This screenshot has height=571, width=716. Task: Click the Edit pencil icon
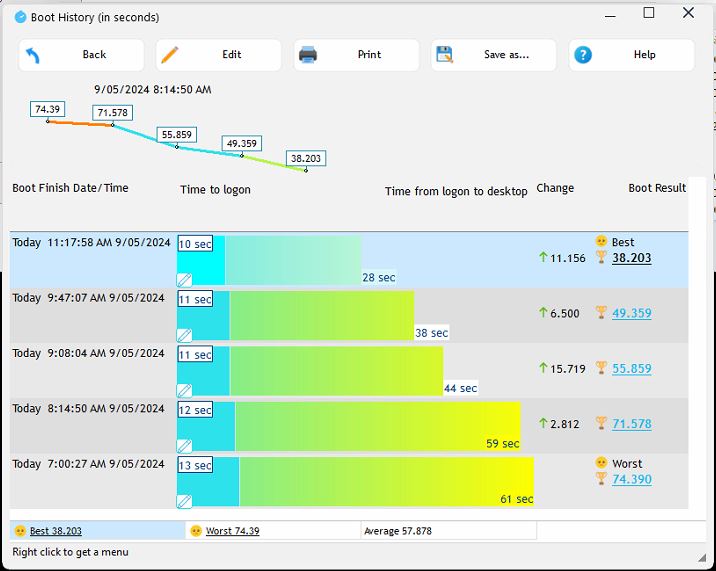pos(170,55)
